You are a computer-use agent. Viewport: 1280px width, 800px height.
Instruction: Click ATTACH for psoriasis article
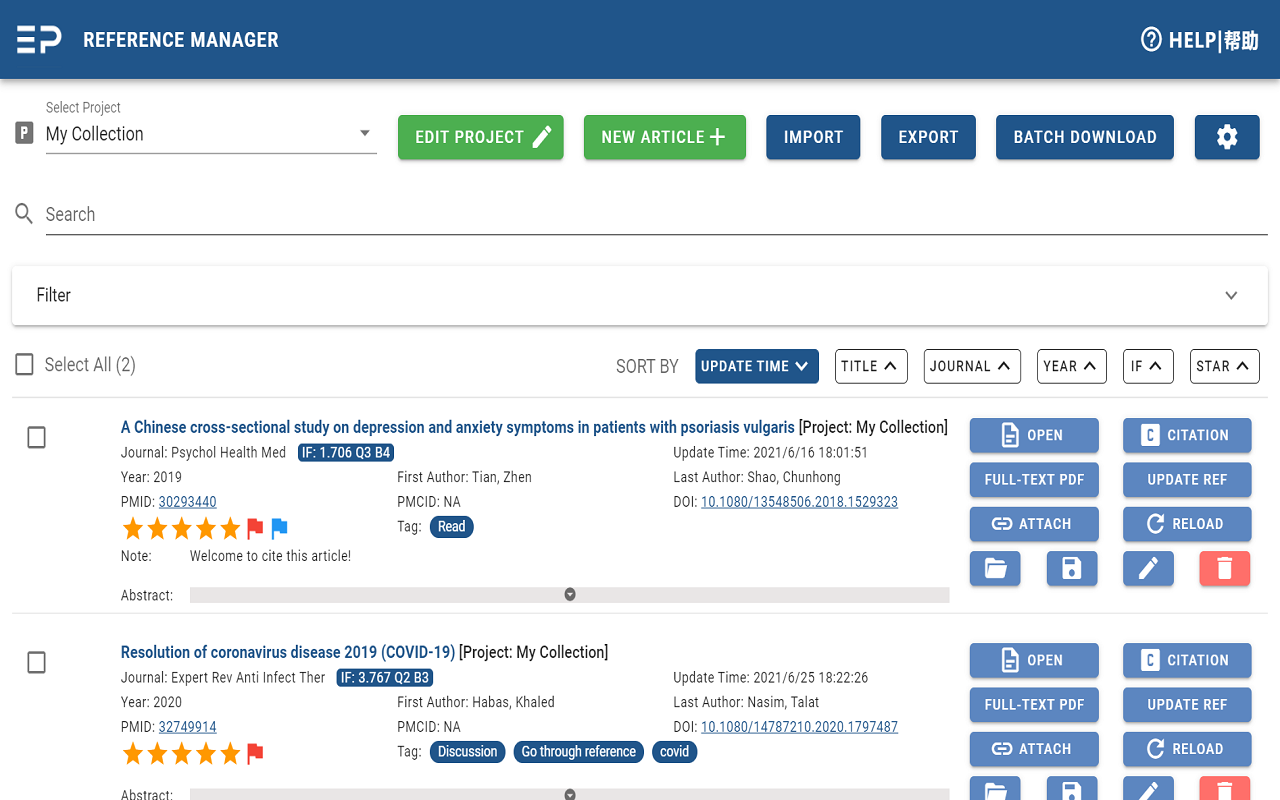pyautogui.click(x=1034, y=524)
